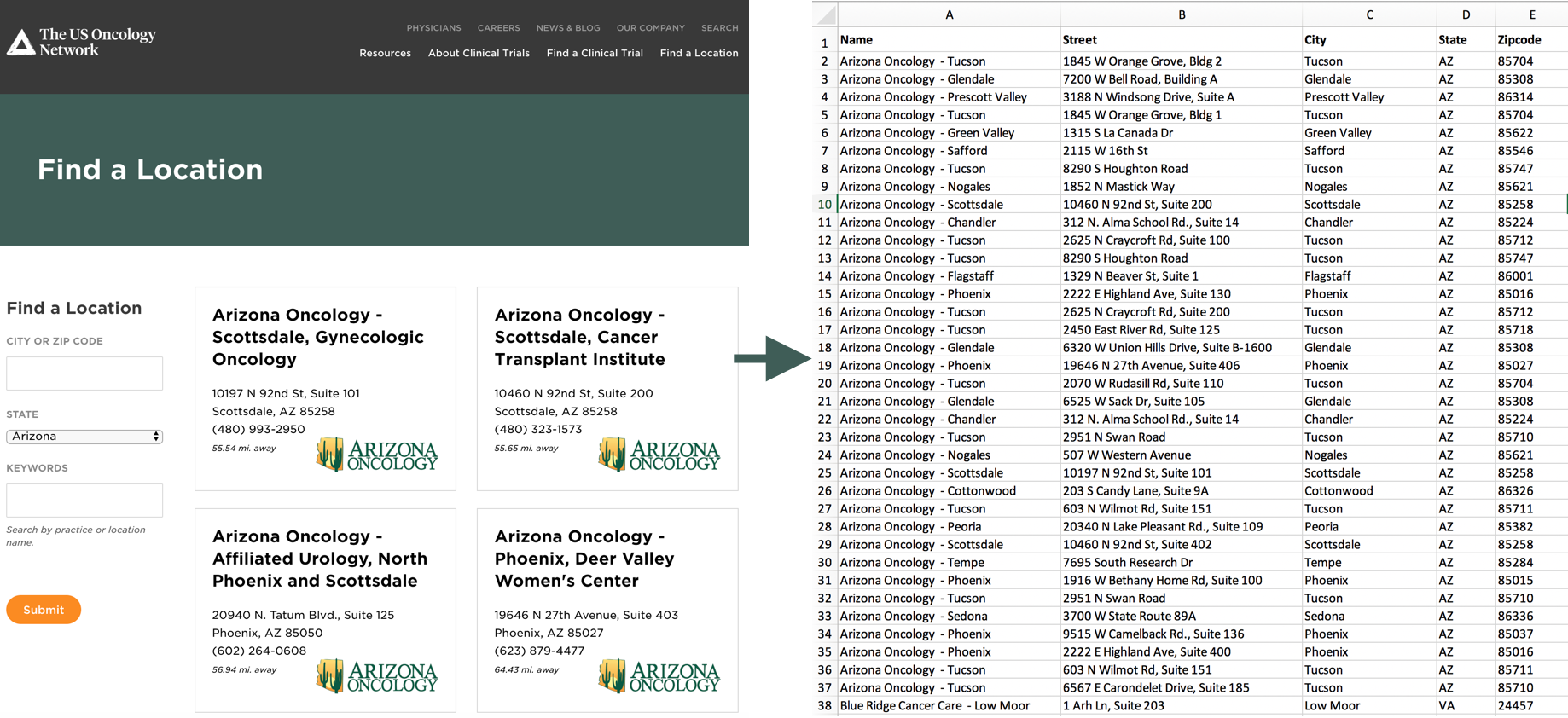The image size is (1568, 718).
Task: Select cell '3700 W State Route 89A'
Action: [1182, 617]
